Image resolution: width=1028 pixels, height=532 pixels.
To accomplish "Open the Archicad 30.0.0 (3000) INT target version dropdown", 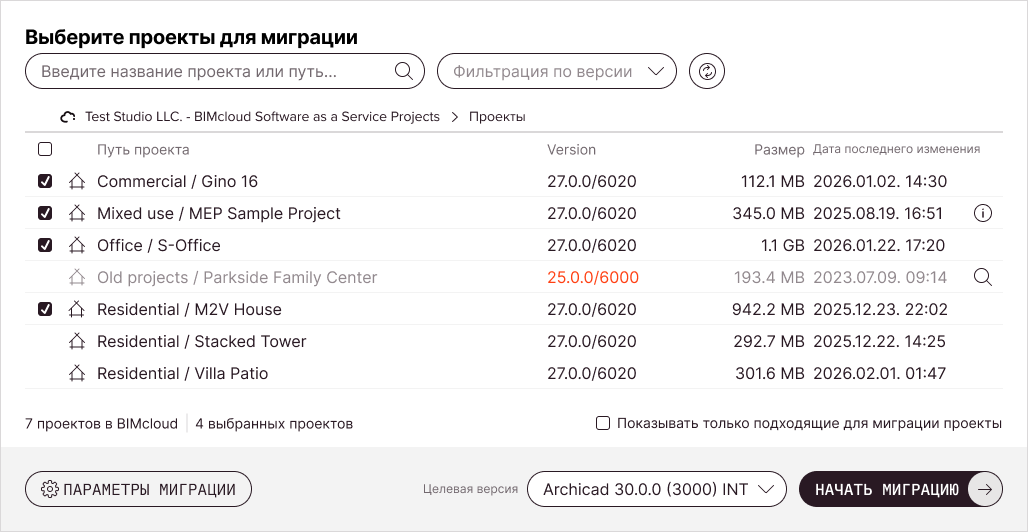I will click(656, 489).
